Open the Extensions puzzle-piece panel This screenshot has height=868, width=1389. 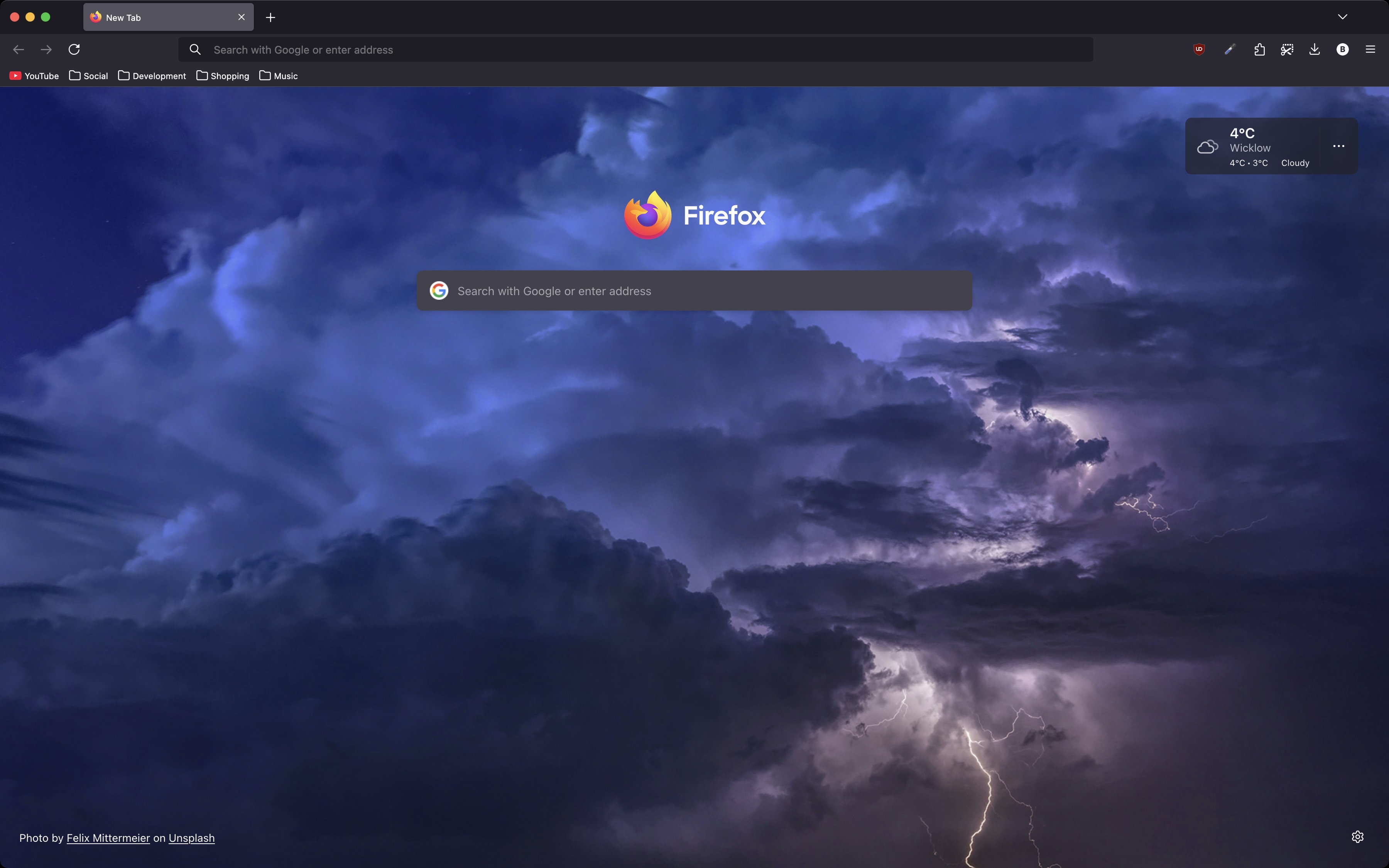coord(1259,49)
